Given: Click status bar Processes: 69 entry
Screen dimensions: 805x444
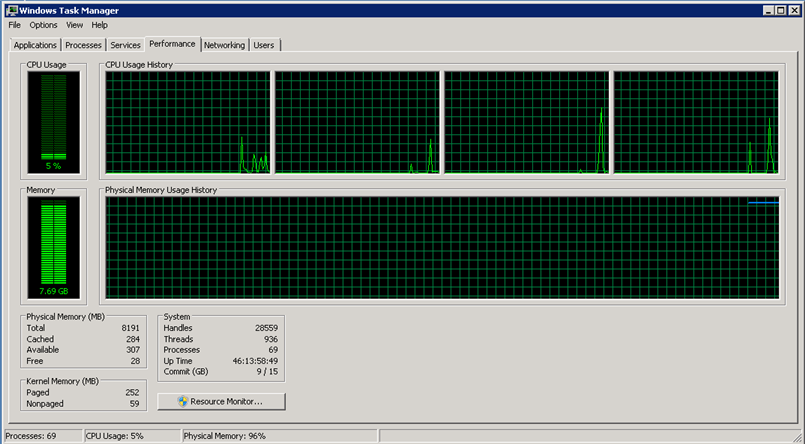Looking at the screenshot, I should pyautogui.click(x=43, y=436).
